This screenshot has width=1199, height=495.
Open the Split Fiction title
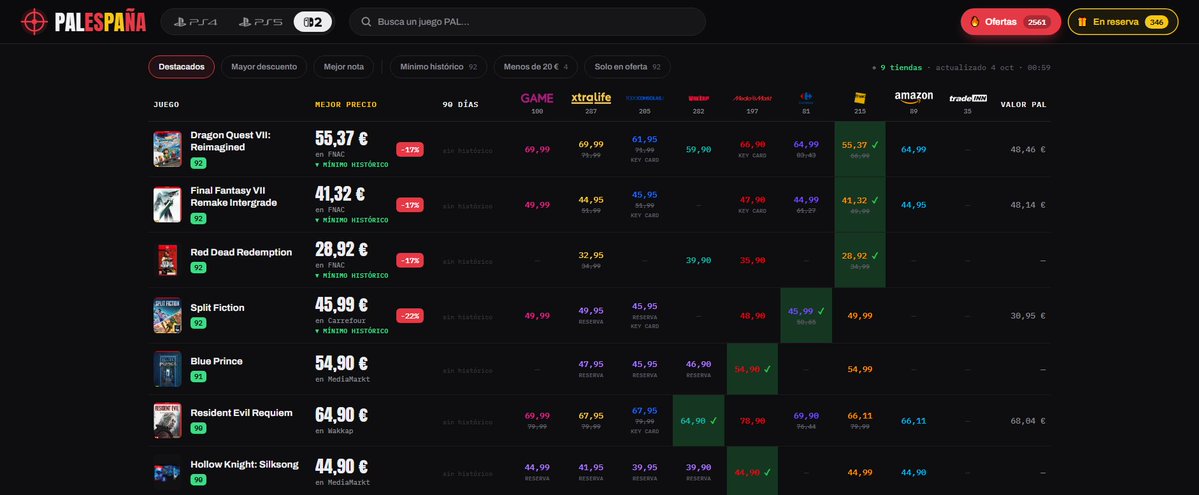217,308
